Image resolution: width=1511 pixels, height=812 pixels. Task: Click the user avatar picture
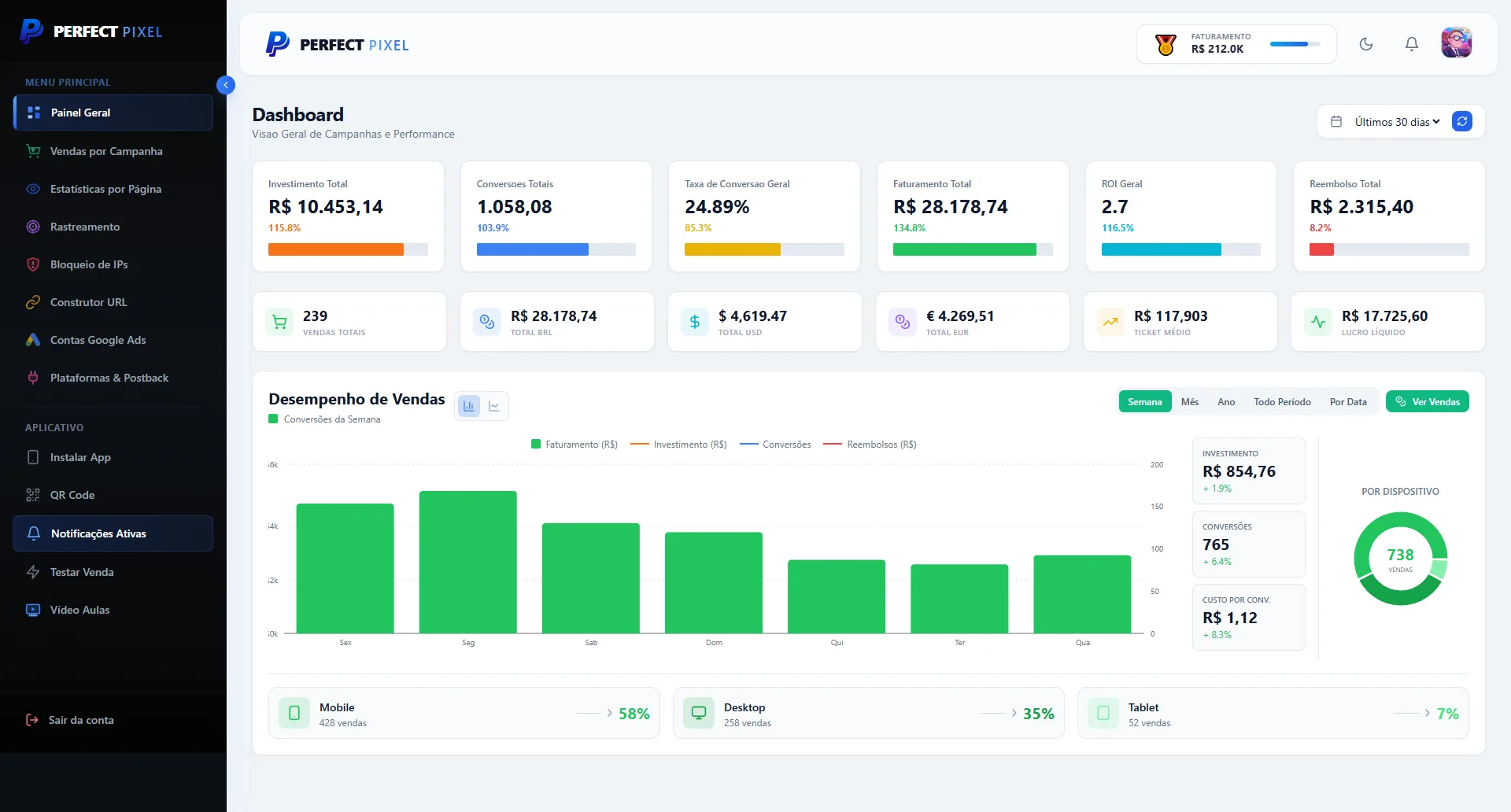pos(1456,43)
